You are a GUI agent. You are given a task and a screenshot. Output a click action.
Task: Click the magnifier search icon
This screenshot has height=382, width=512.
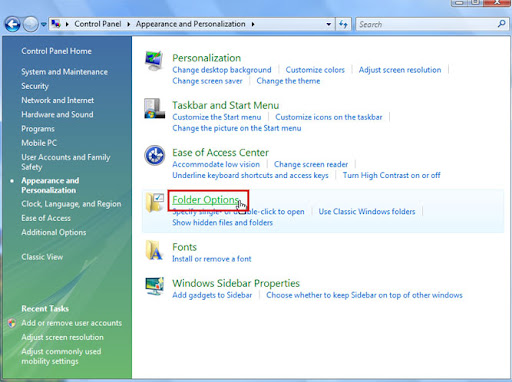point(501,24)
